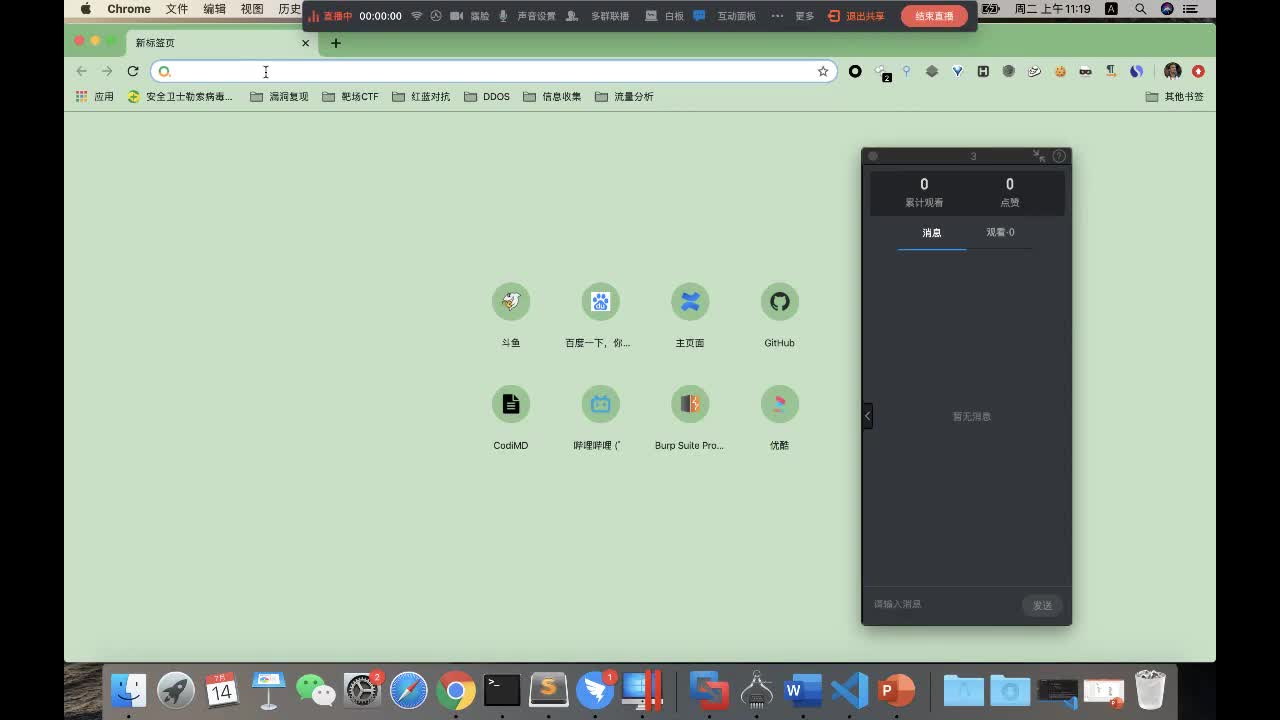Collapse the live panel with side arrow
The height and width of the screenshot is (720, 1280).
click(868, 415)
